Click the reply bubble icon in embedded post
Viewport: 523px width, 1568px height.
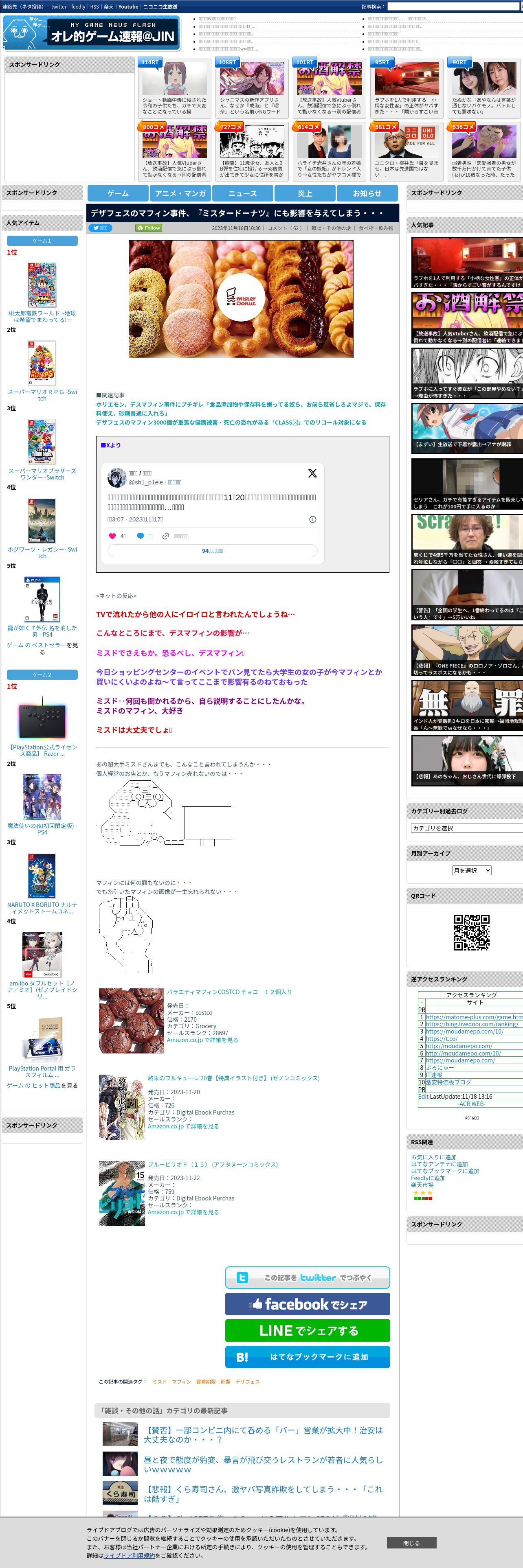pos(140,536)
